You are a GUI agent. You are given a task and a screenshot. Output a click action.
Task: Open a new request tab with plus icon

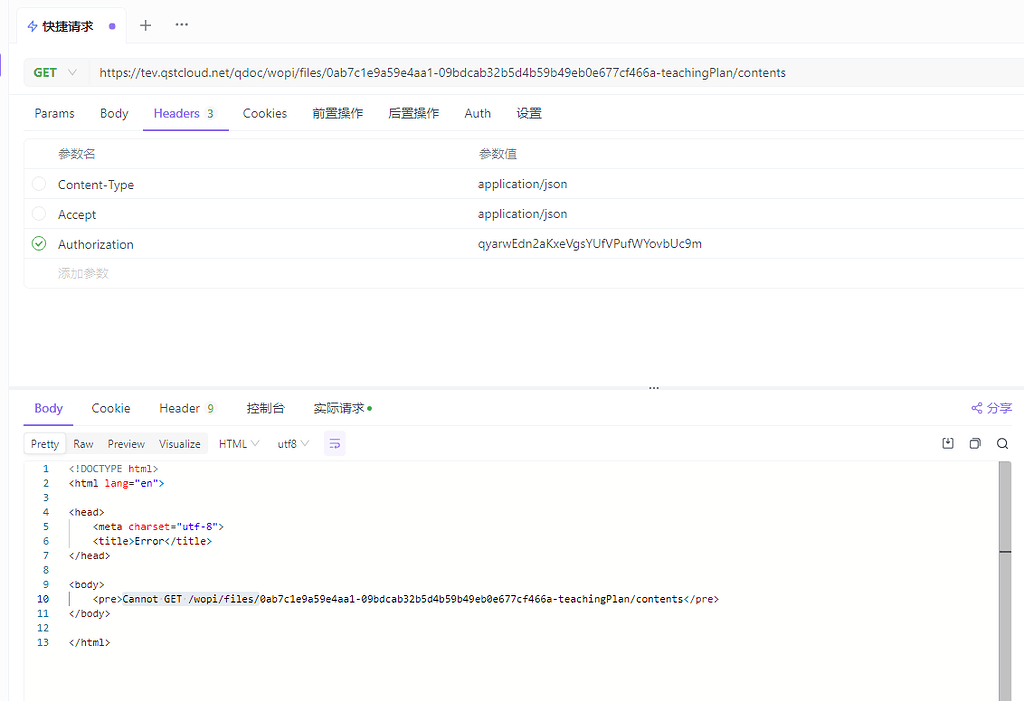[145, 25]
